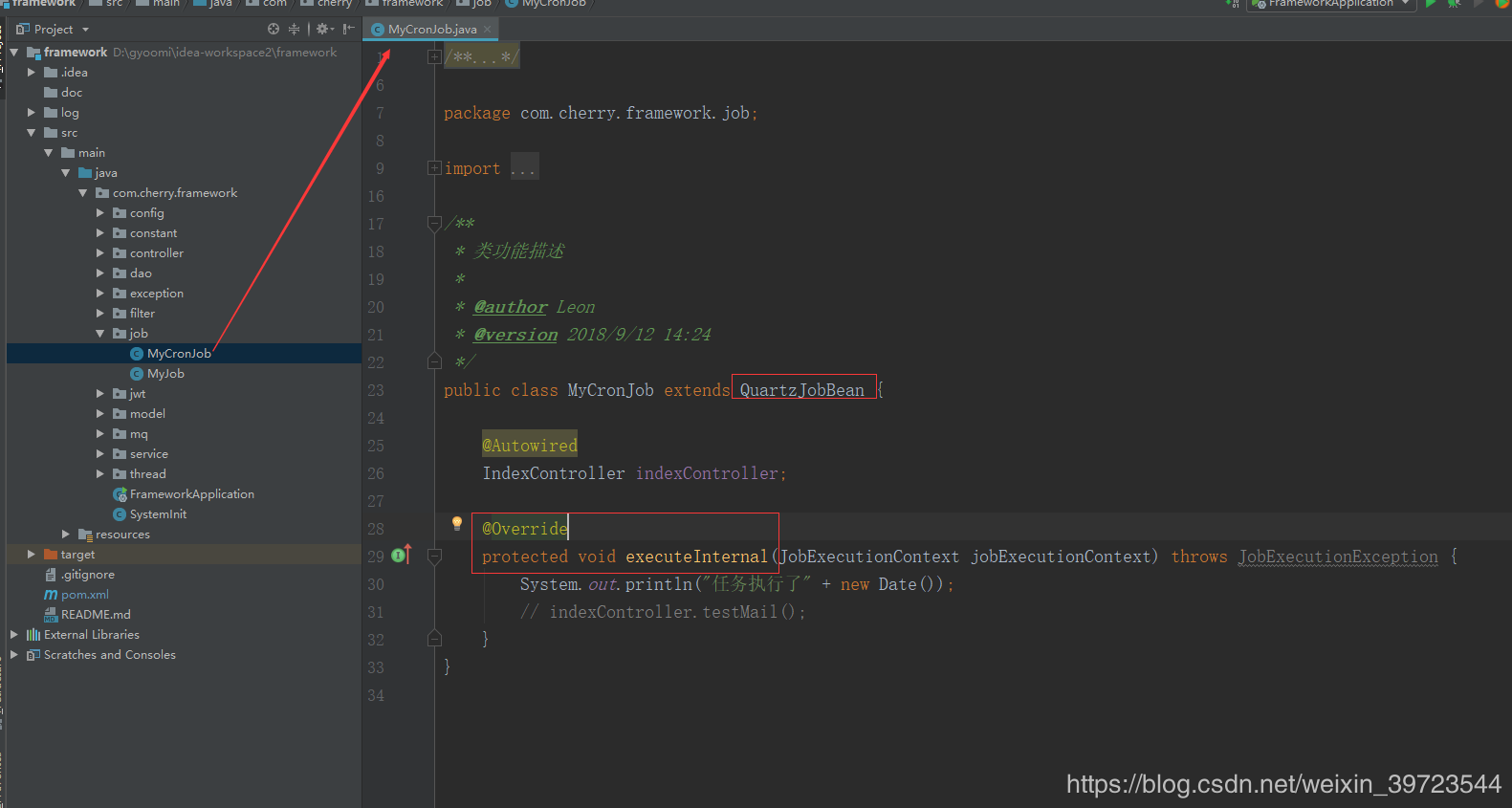
Task: Click the Debug bug icon
Action: click(1454, 4)
